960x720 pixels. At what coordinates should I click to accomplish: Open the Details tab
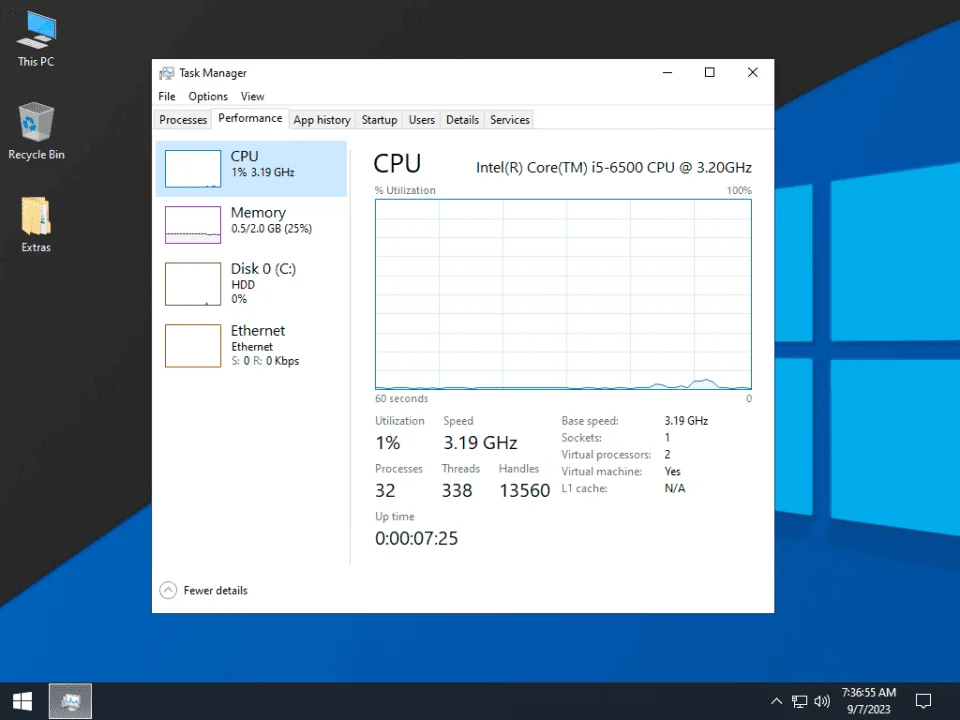pyautogui.click(x=462, y=120)
